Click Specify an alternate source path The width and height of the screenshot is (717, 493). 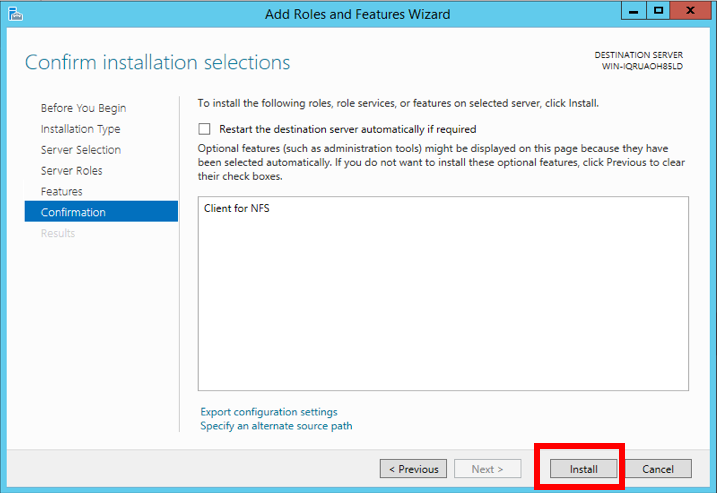click(x=276, y=426)
